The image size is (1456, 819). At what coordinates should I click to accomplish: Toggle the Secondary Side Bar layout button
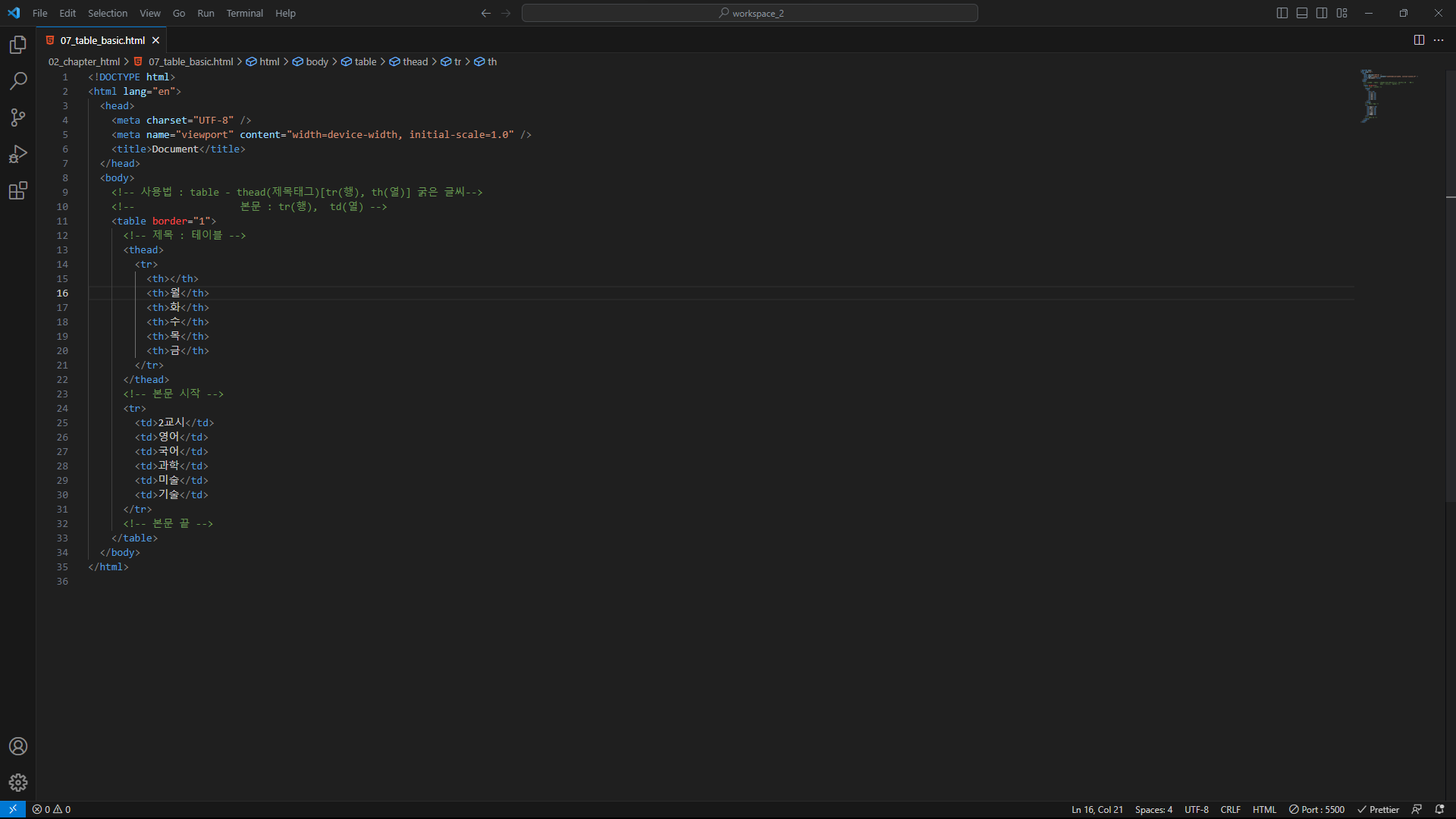tap(1322, 13)
